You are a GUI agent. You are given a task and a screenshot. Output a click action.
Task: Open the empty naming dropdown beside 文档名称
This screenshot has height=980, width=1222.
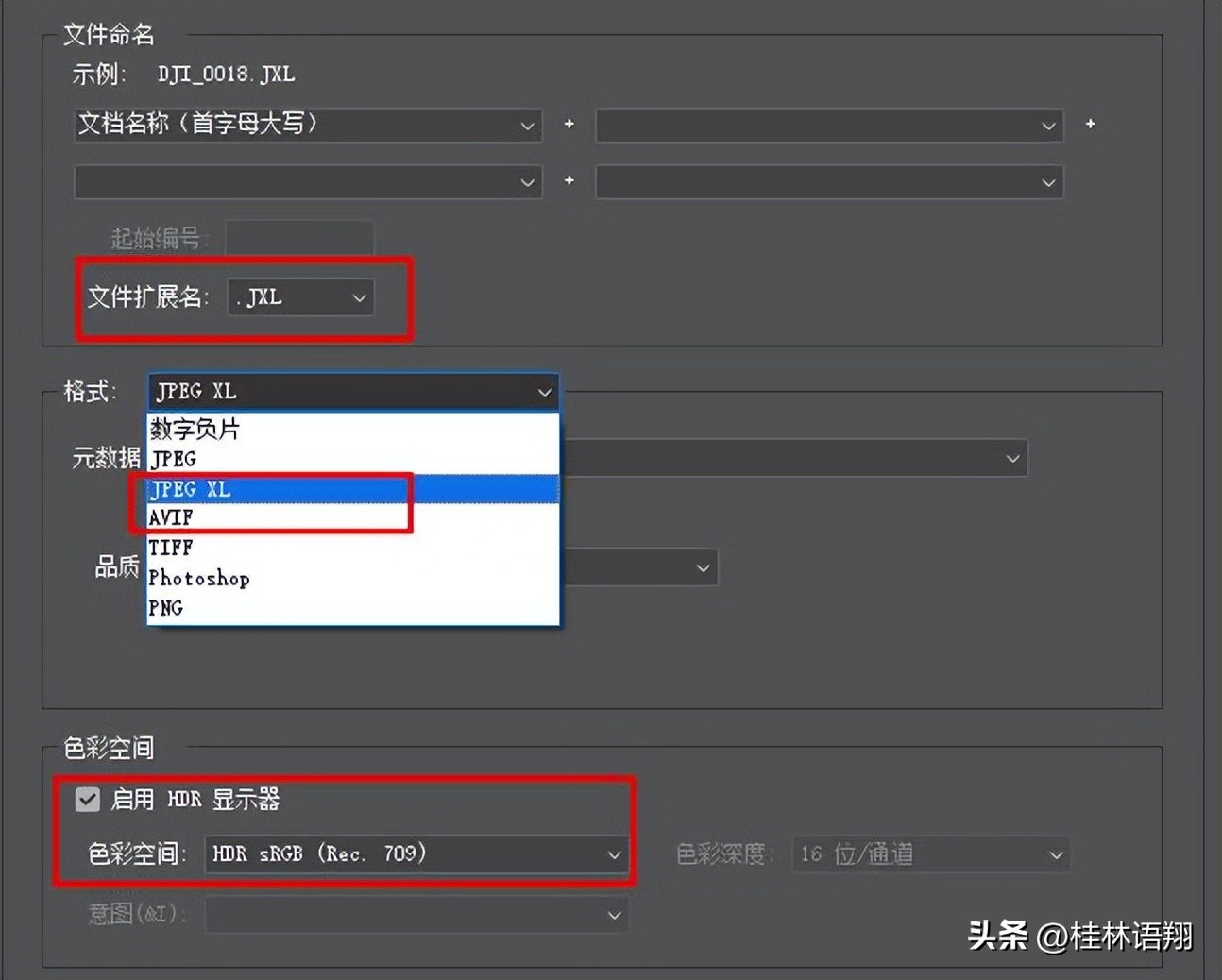click(829, 125)
